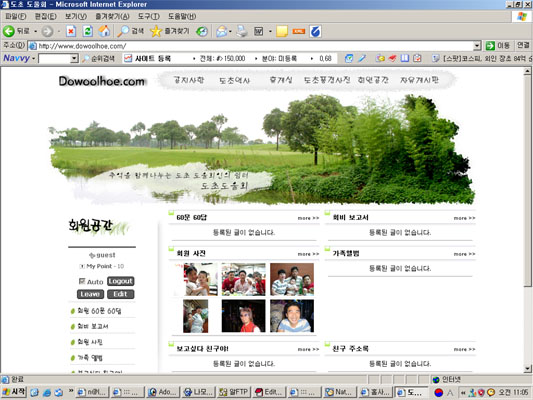
Task: Click the Forward navigation arrow
Action: coord(47,31)
